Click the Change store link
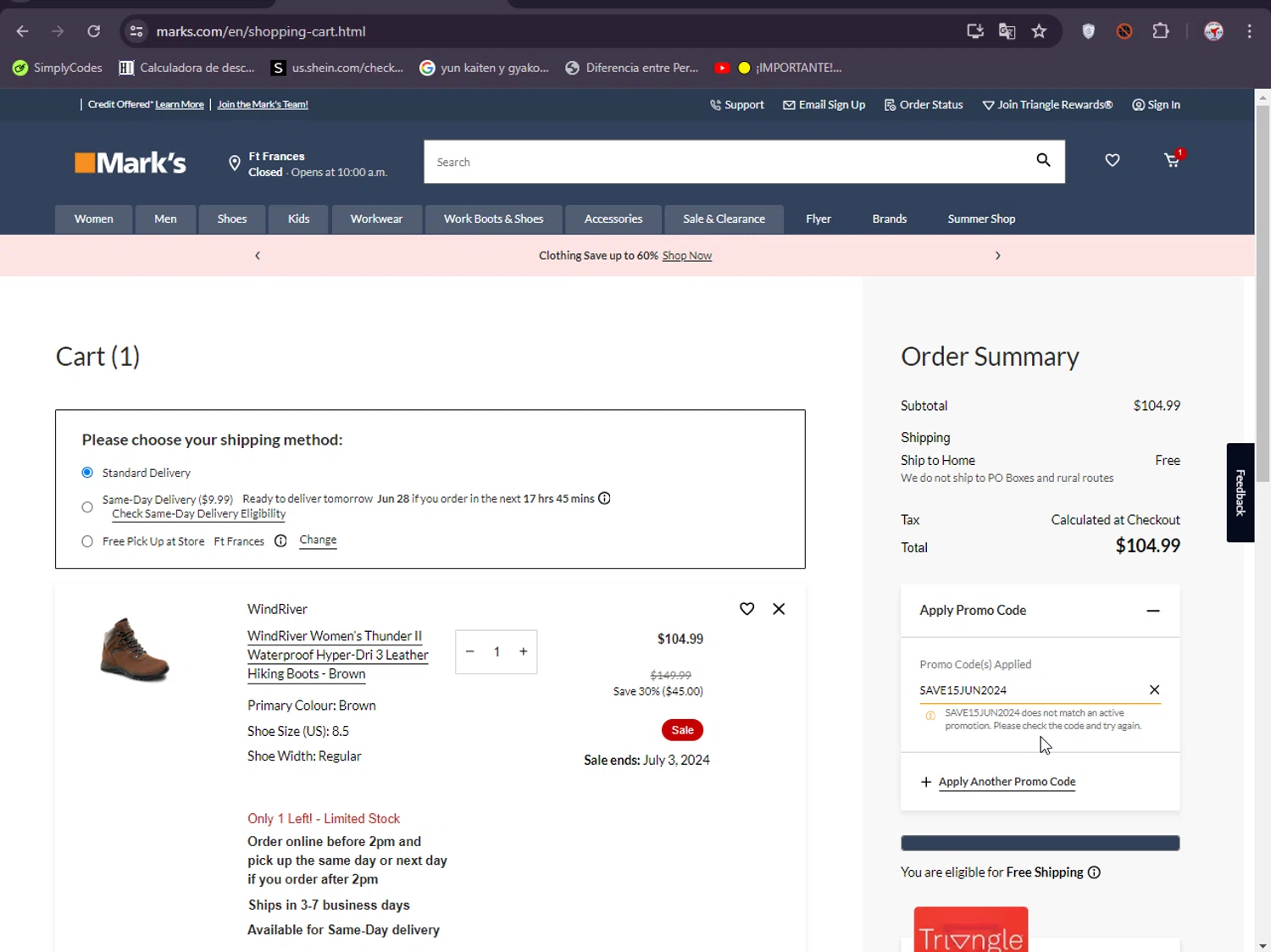The height and width of the screenshot is (952, 1271). click(x=318, y=540)
